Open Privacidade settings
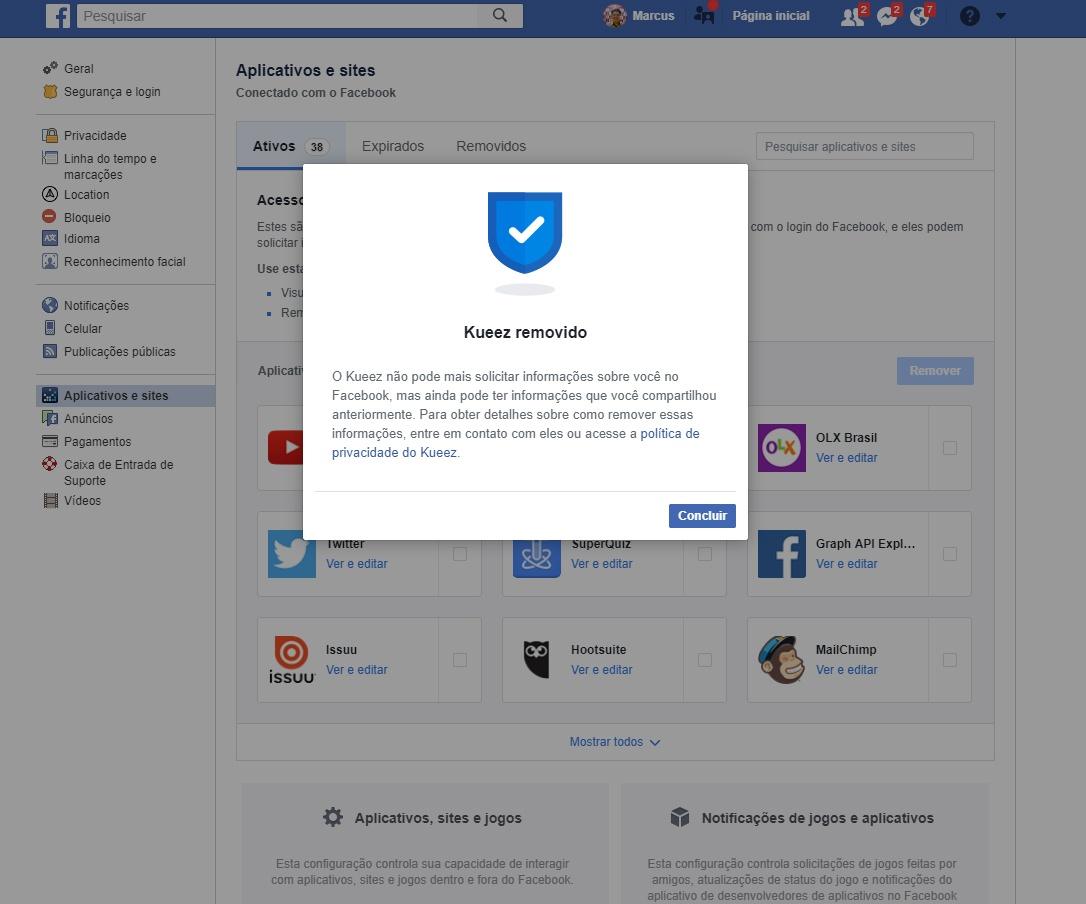Image resolution: width=1086 pixels, height=904 pixels. (95, 135)
